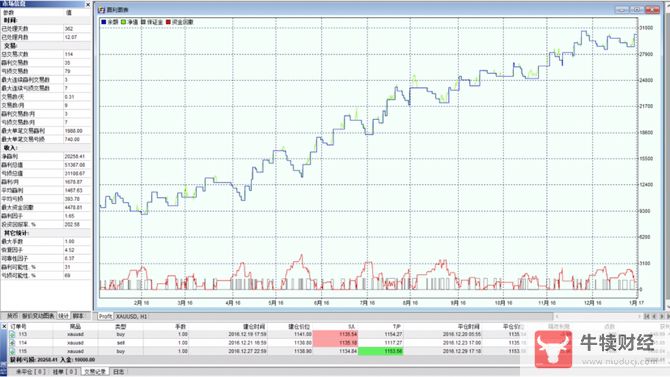Click the 参数 header in statistics panel
Viewport: 670px width, 377px height.
click(8, 13)
